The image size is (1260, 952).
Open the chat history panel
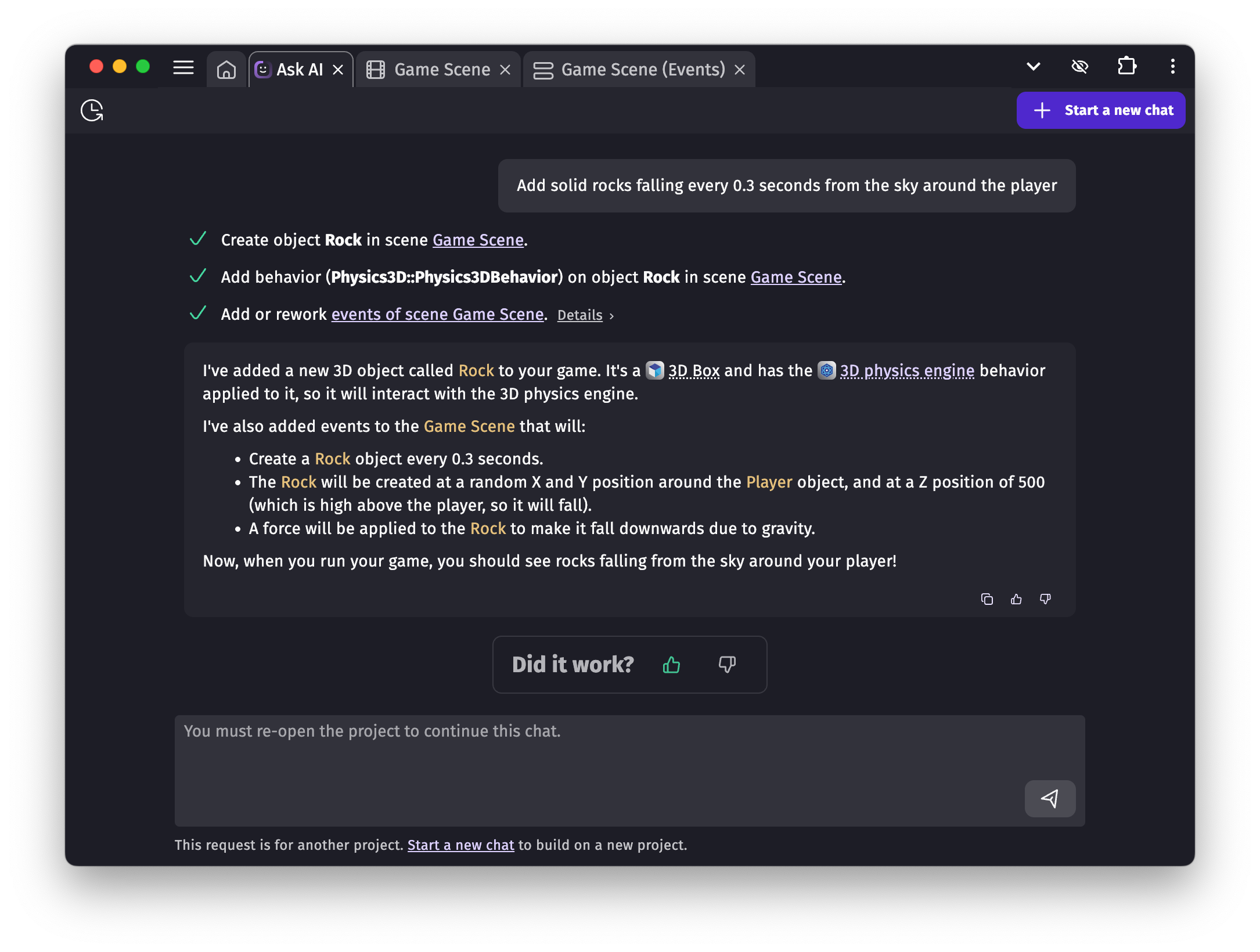pyautogui.click(x=93, y=110)
